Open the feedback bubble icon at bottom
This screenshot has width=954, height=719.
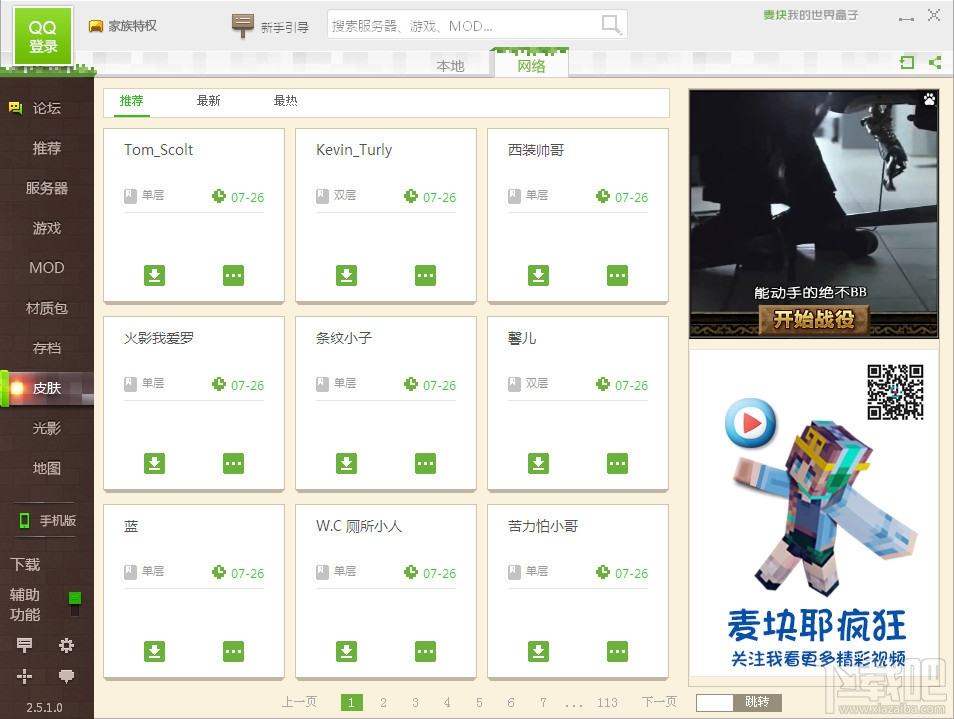point(66,678)
